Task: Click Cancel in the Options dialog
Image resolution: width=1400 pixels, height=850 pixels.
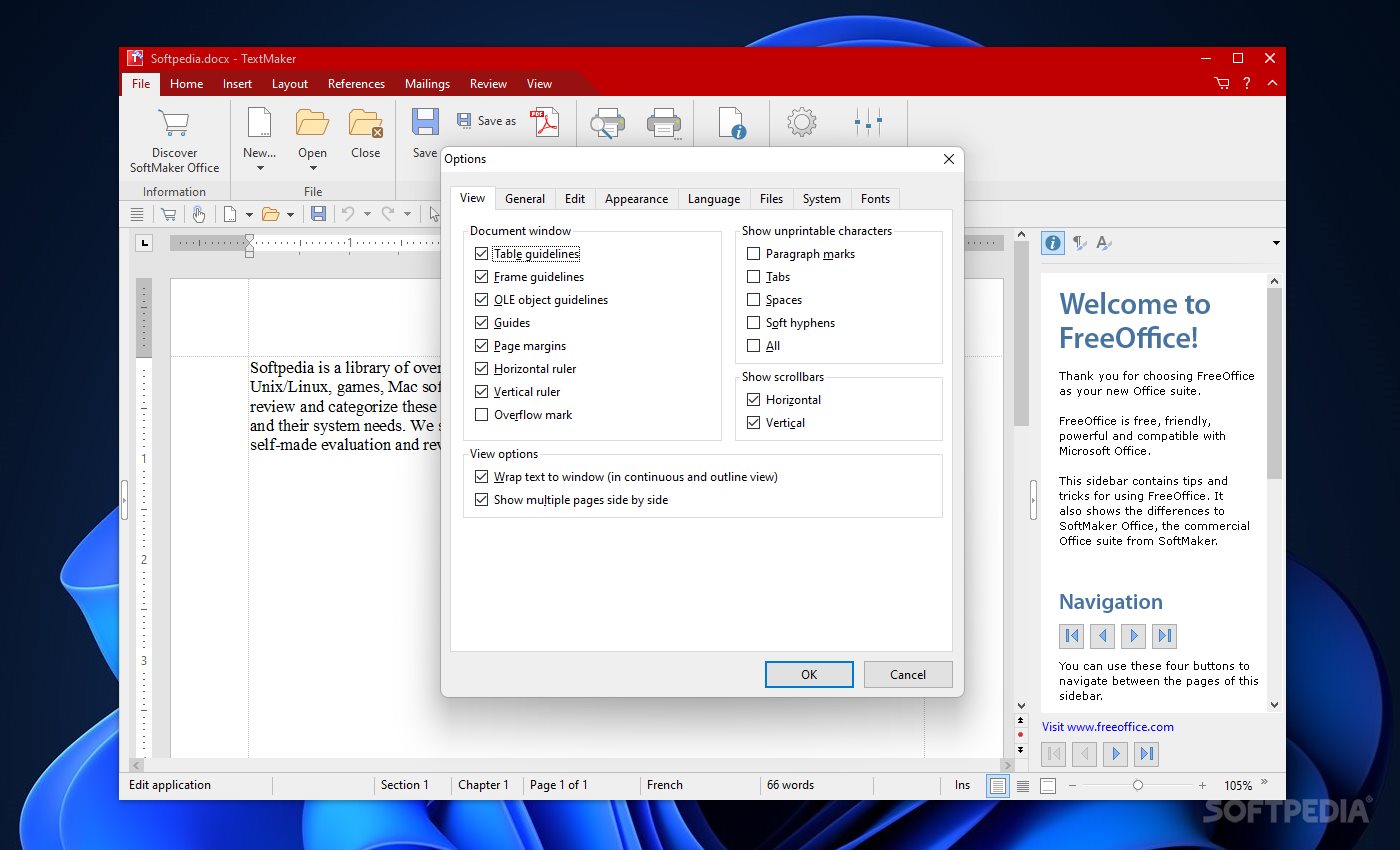Action: tap(908, 674)
